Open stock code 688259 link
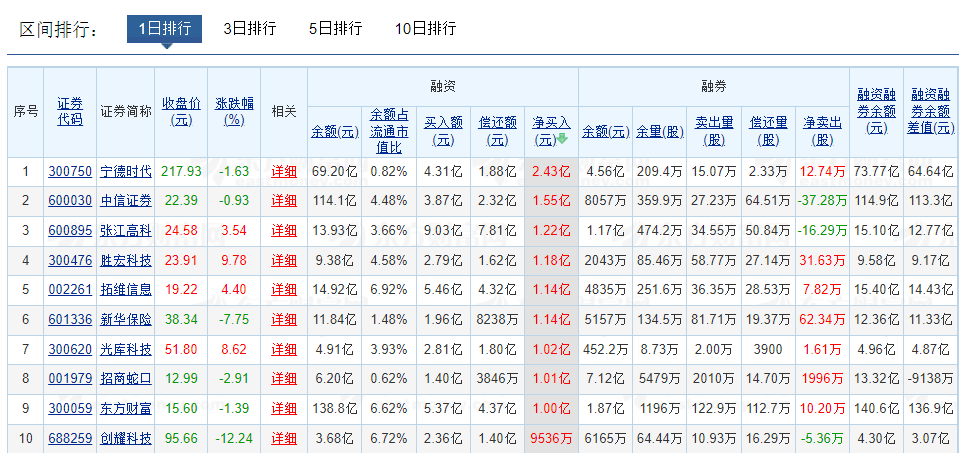Image resolution: width=975 pixels, height=453 pixels. pyautogui.click(x=70, y=438)
